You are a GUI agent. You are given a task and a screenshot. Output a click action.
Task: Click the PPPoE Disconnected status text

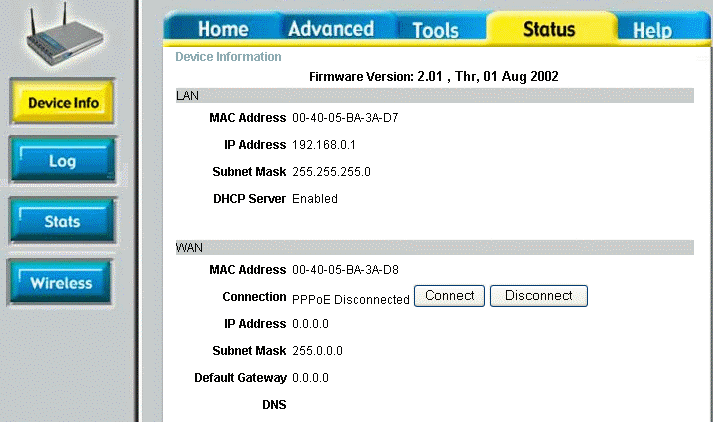[351, 299]
